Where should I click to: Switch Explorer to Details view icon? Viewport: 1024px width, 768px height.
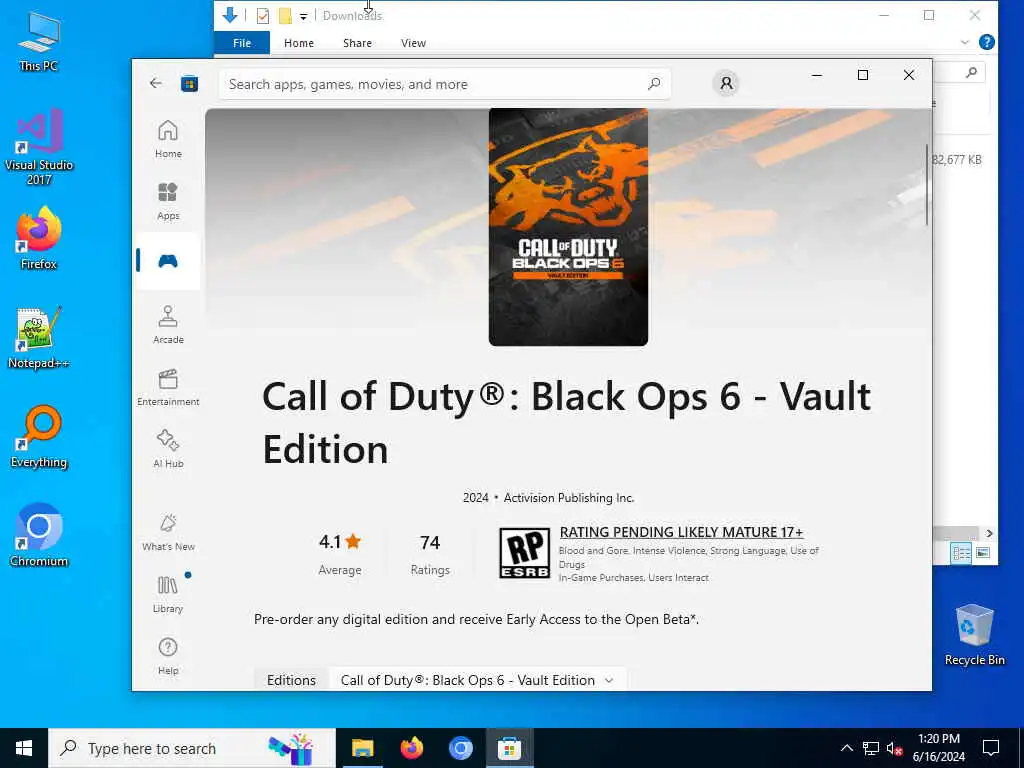click(961, 553)
